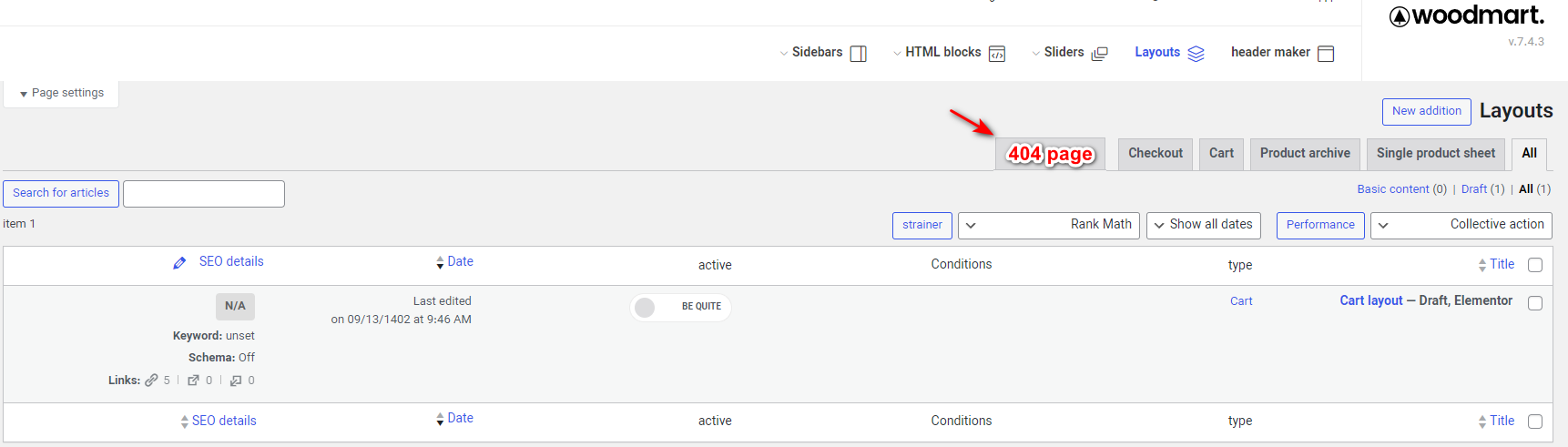Click the Woodmart logo
The width and height of the screenshot is (1568, 447).
point(1466,15)
